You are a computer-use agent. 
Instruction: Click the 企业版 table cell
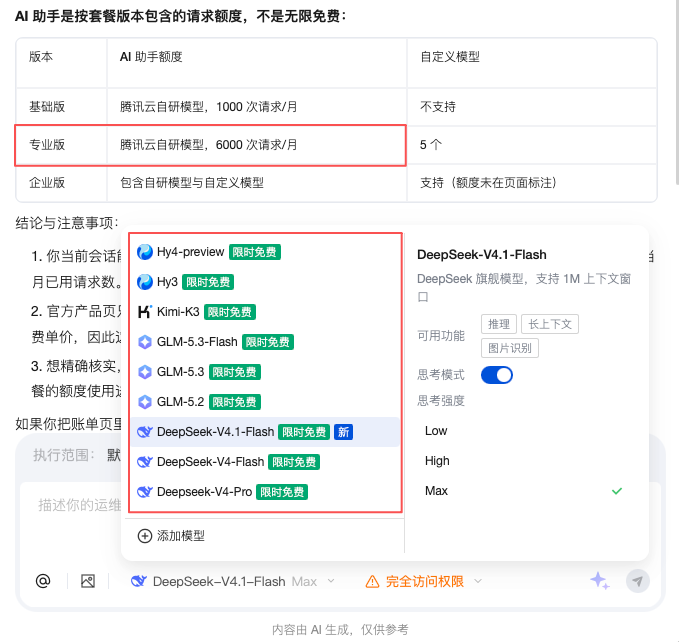pyautogui.click(x=61, y=183)
